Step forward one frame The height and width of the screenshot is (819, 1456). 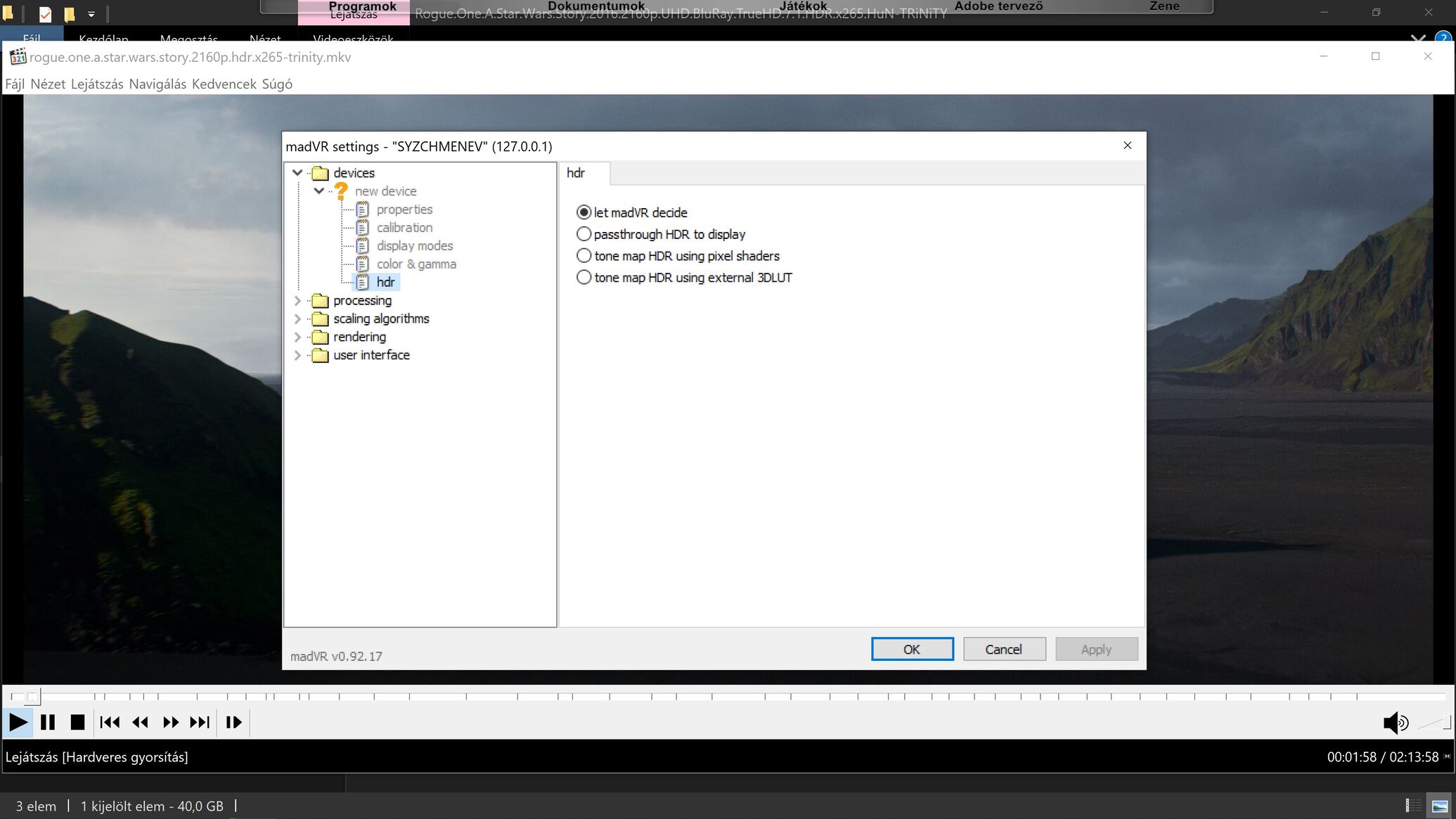233,722
